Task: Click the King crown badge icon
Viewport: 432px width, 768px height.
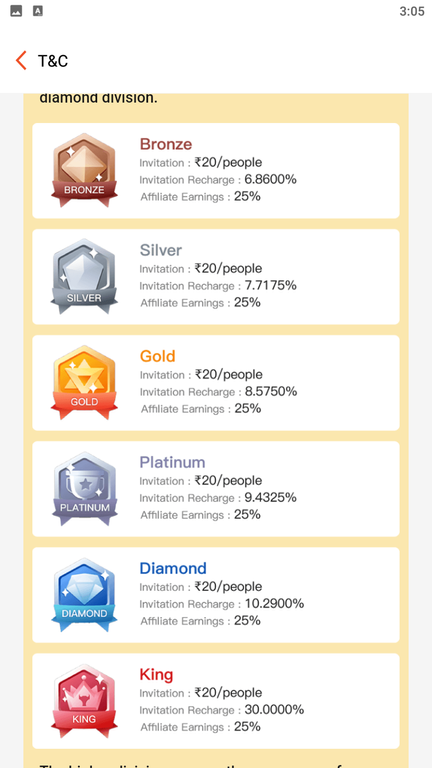Action: [84, 700]
